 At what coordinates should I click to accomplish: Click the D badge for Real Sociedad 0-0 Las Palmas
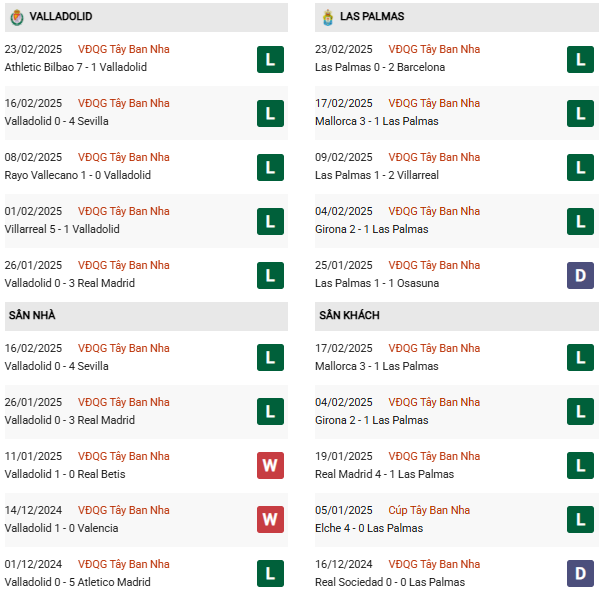(580, 575)
